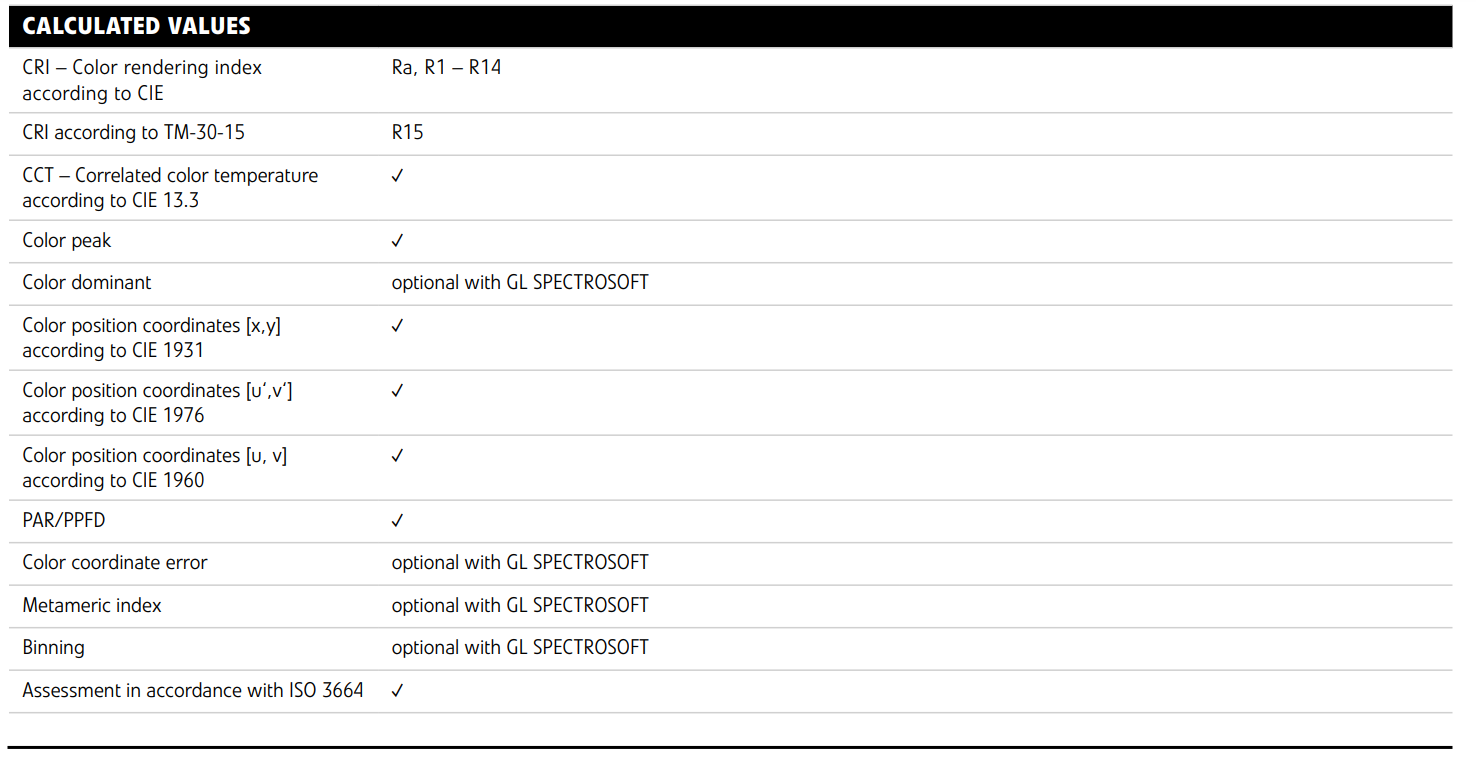Image resolution: width=1476 pixels, height=758 pixels.
Task: Click checkmark for CIE 1931 coordinates
Action: click(397, 326)
